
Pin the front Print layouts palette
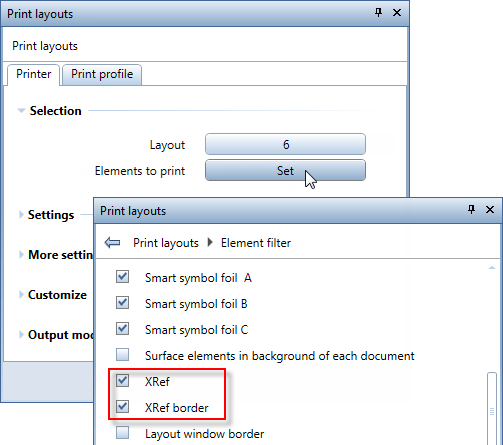471,209
